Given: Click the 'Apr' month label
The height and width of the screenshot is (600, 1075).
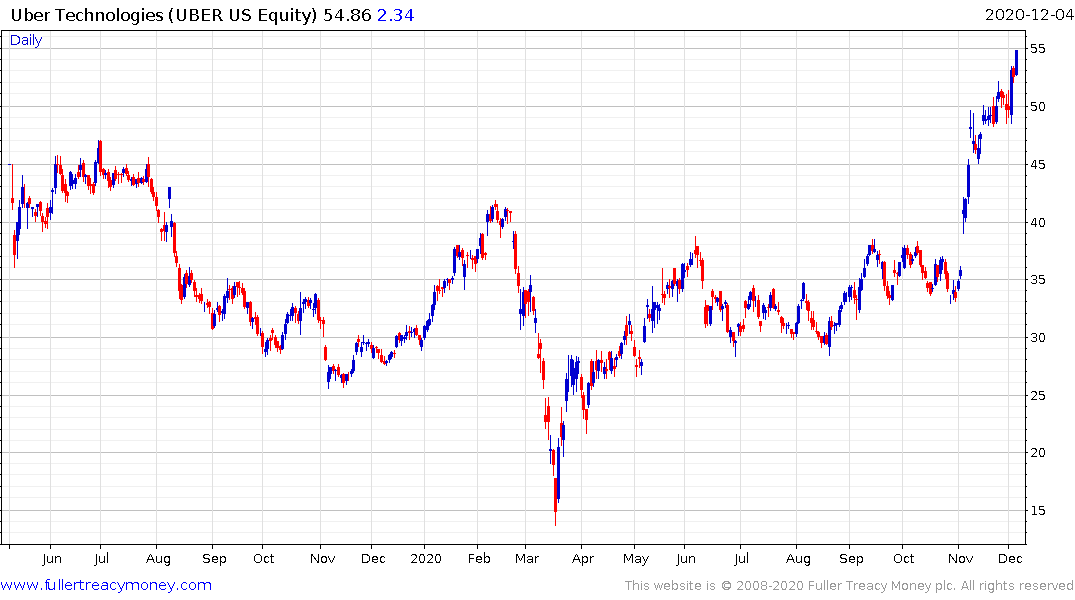Looking at the screenshot, I should pyautogui.click(x=583, y=559).
